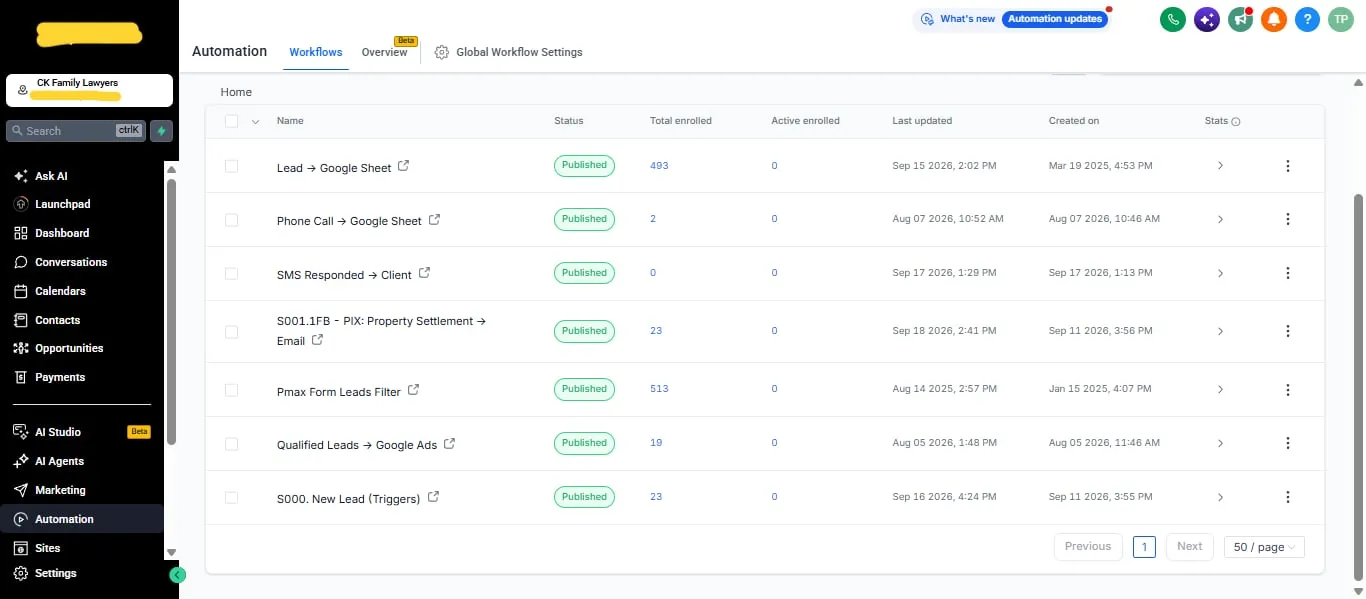Tick checkbox for SMS Responded → Client

231,273
